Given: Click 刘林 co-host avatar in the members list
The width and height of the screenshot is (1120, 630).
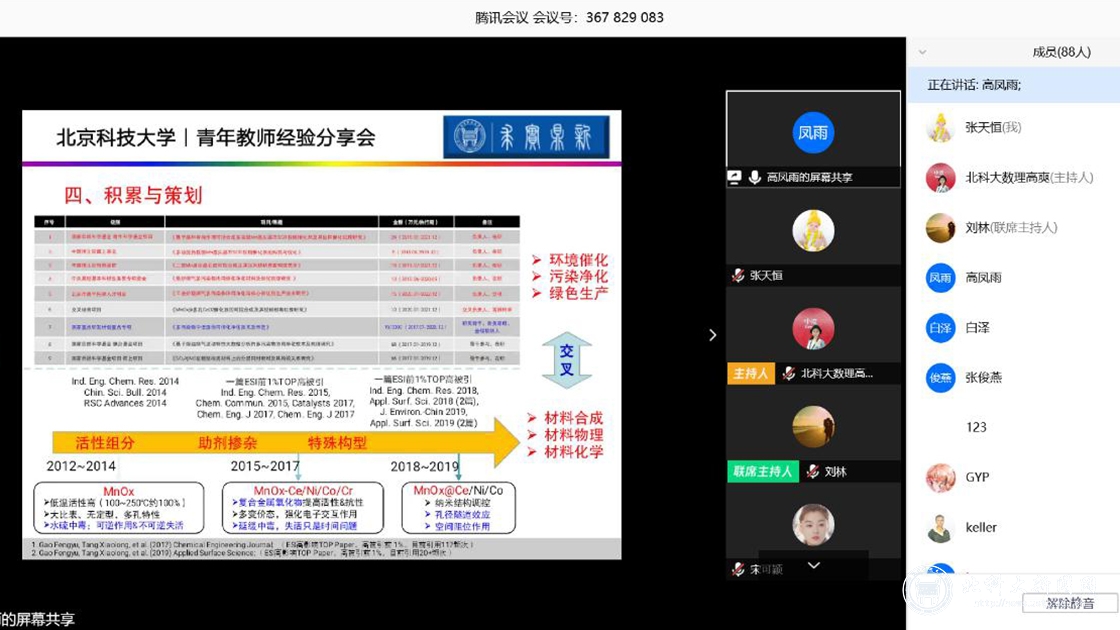Looking at the screenshot, I should tap(940, 228).
